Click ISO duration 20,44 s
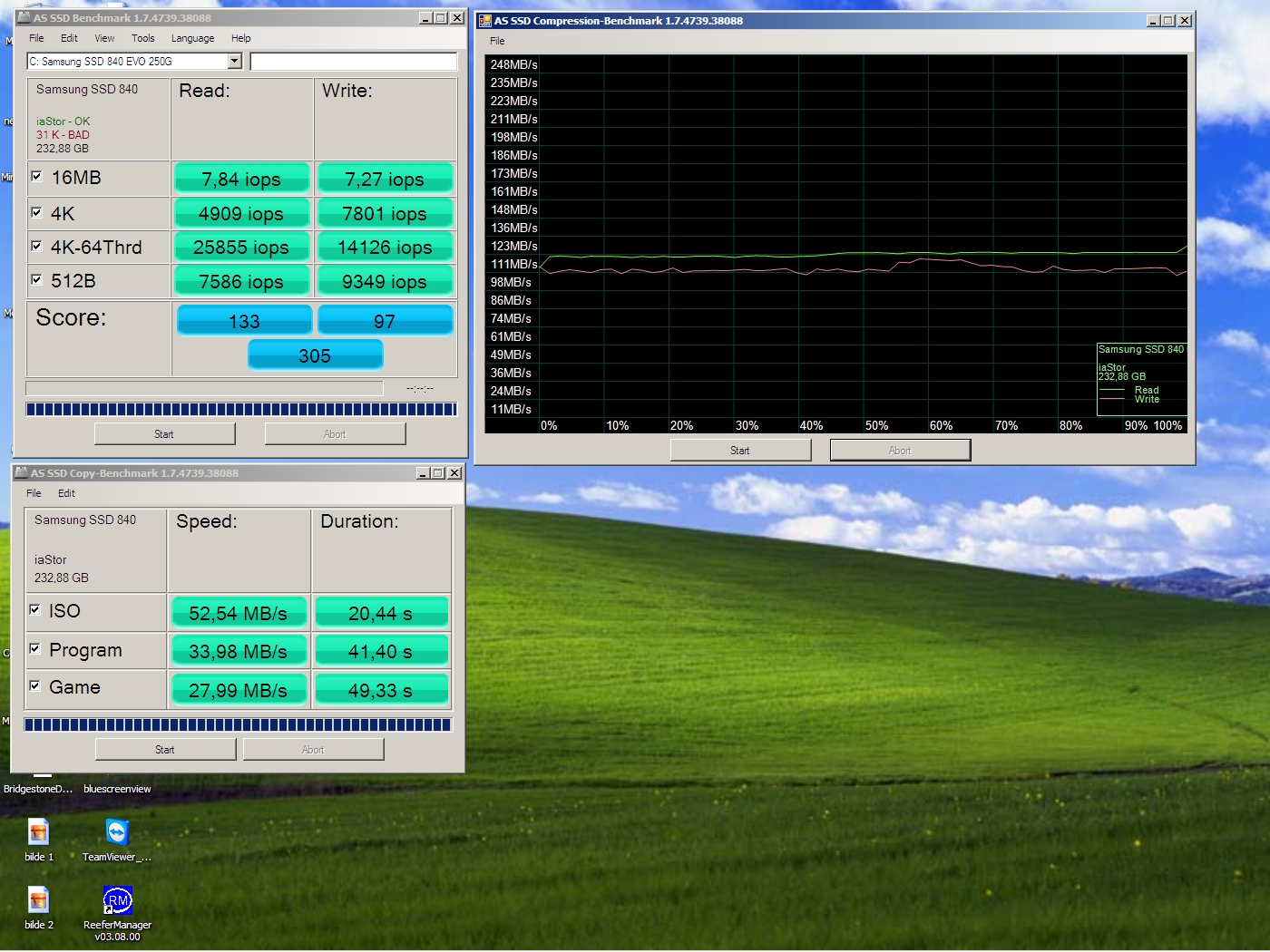Screen dimensions: 1270x952 (381, 613)
